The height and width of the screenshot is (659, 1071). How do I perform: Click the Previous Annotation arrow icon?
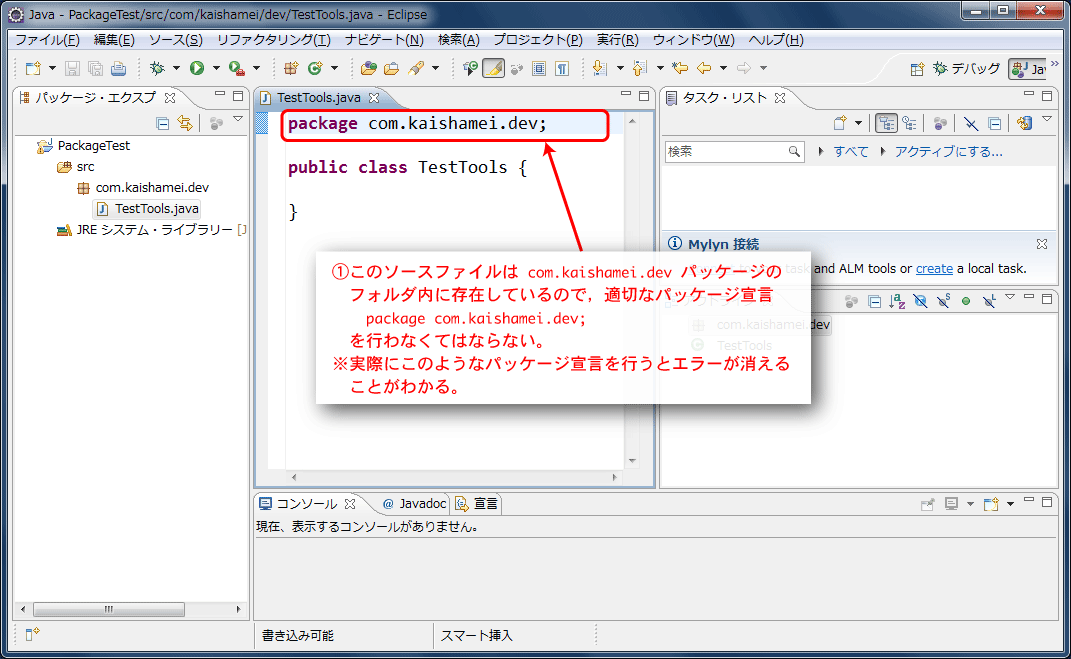click(x=640, y=68)
